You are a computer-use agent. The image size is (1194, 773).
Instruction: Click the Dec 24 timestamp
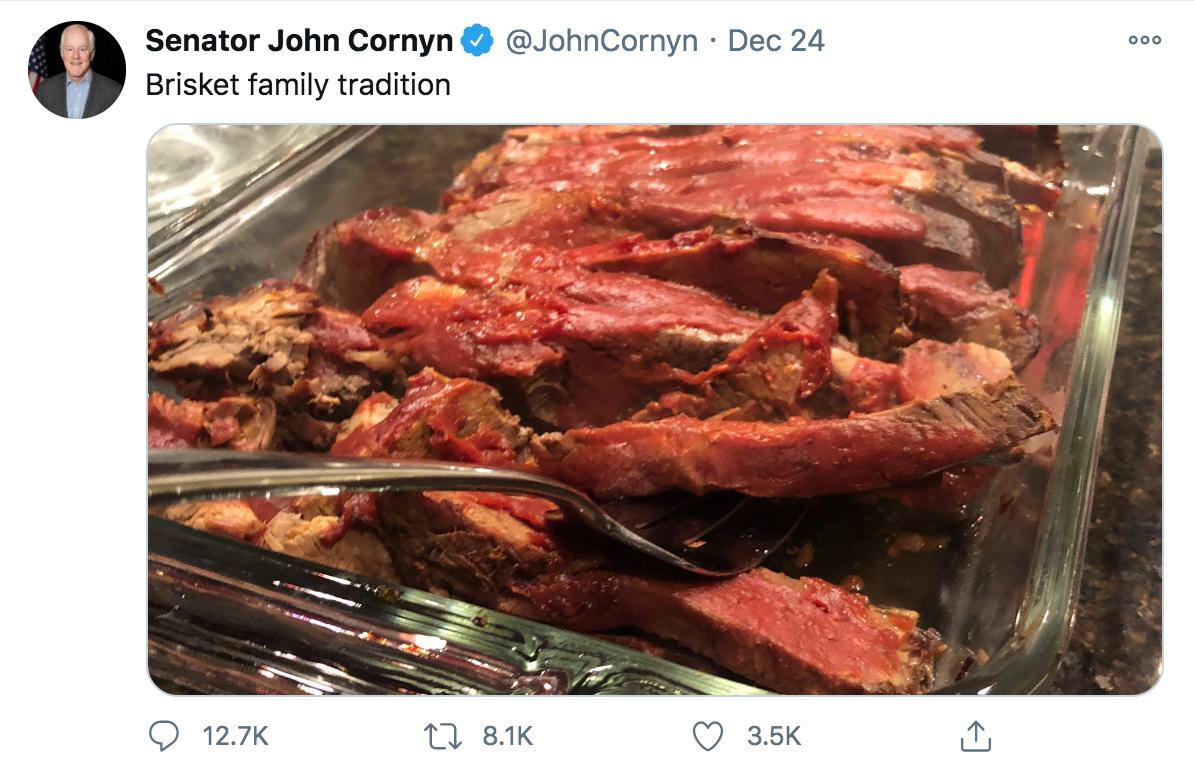(x=775, y=41)
